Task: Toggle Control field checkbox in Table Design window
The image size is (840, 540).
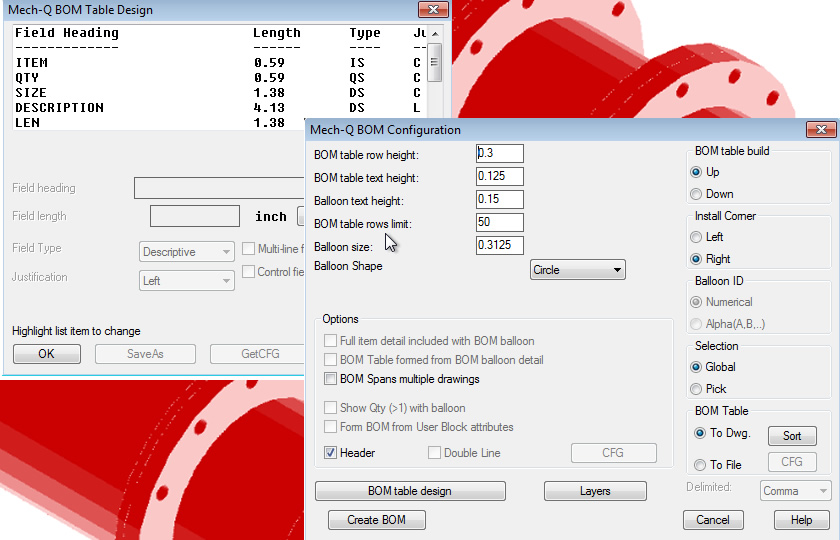Action: click(x=248, y=272)
